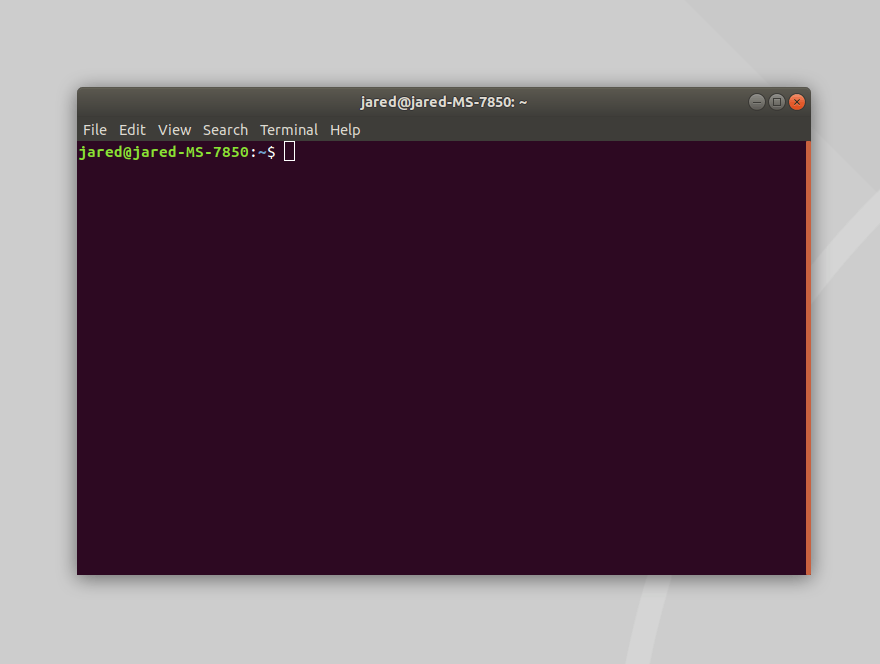Viewport: 880px width, 664px height.
Task: Click the window title jared@jared-MS-7850: ~
Action: [443, 102]
